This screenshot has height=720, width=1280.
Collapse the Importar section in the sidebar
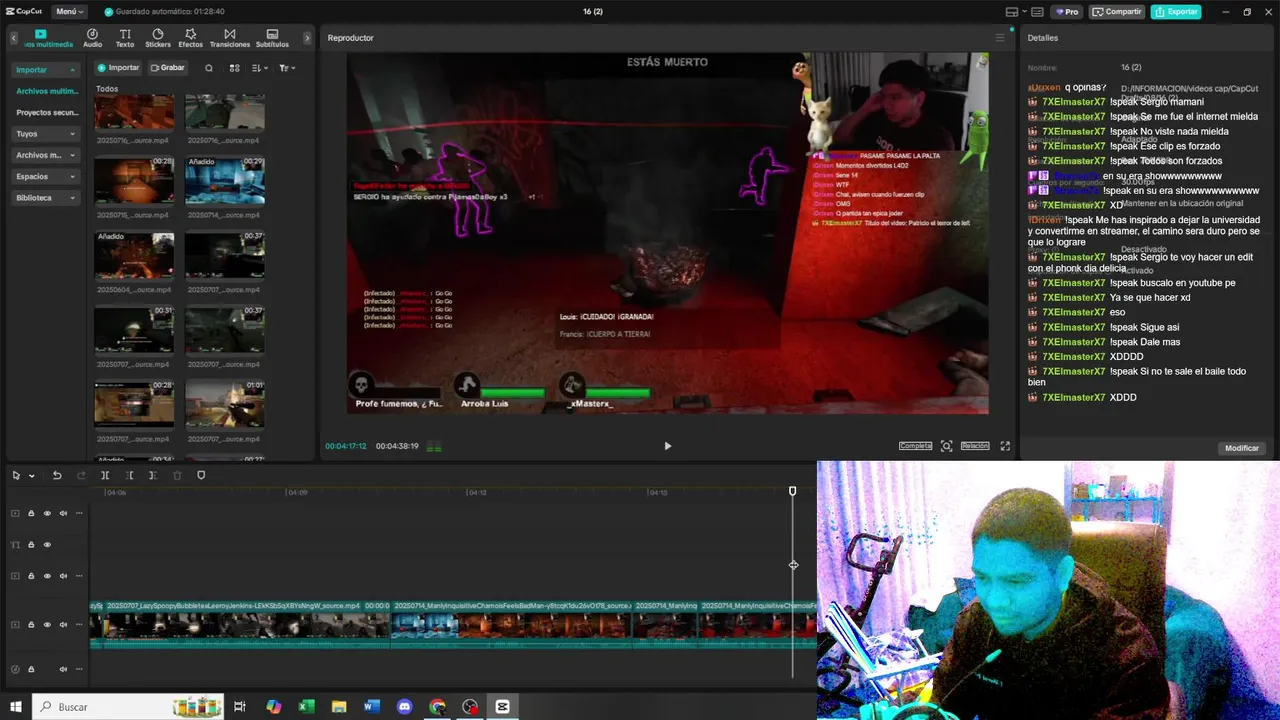pyautogui.click(x=46, y=70)
